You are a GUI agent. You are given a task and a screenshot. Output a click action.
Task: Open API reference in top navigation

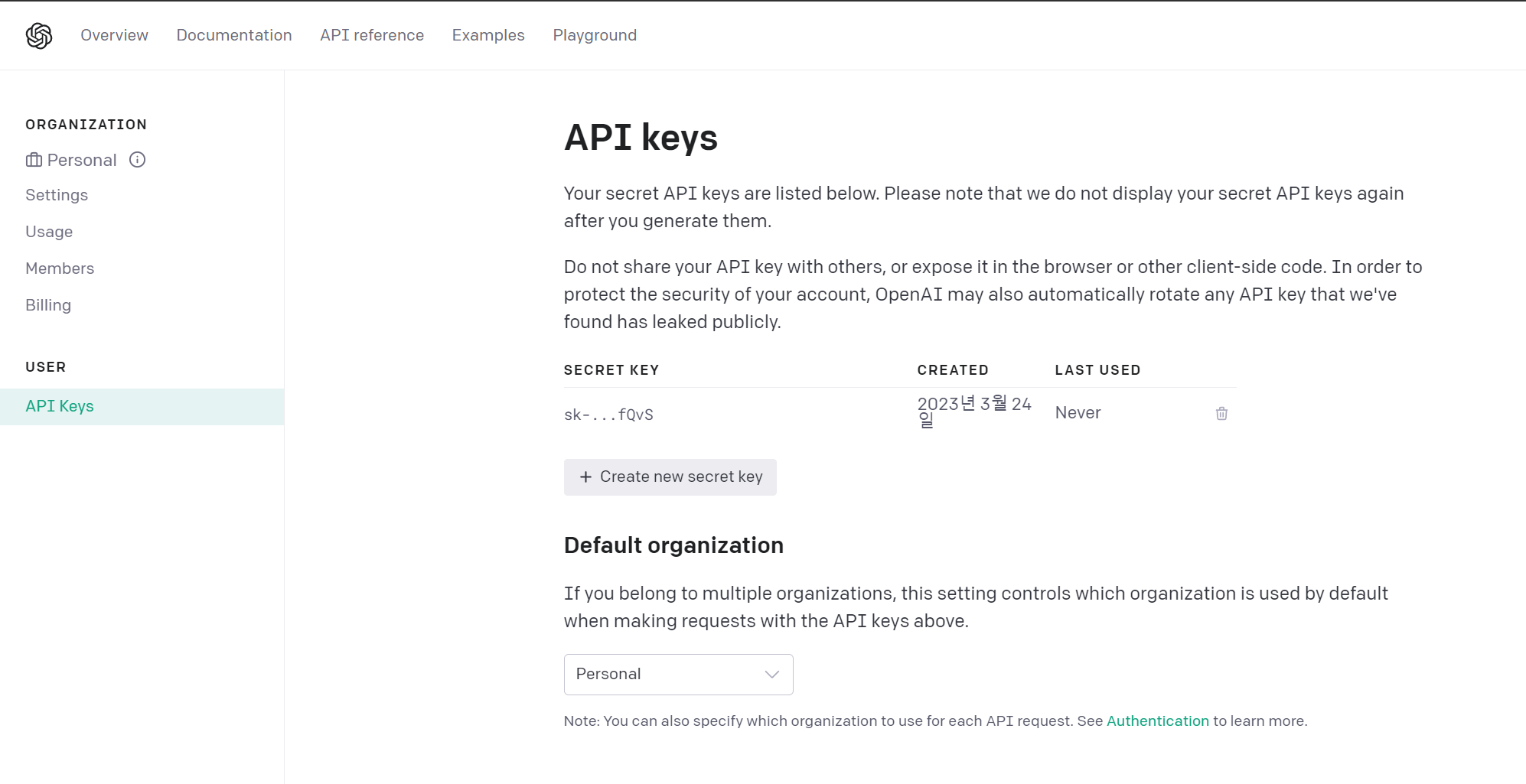(x=372, y=35)
